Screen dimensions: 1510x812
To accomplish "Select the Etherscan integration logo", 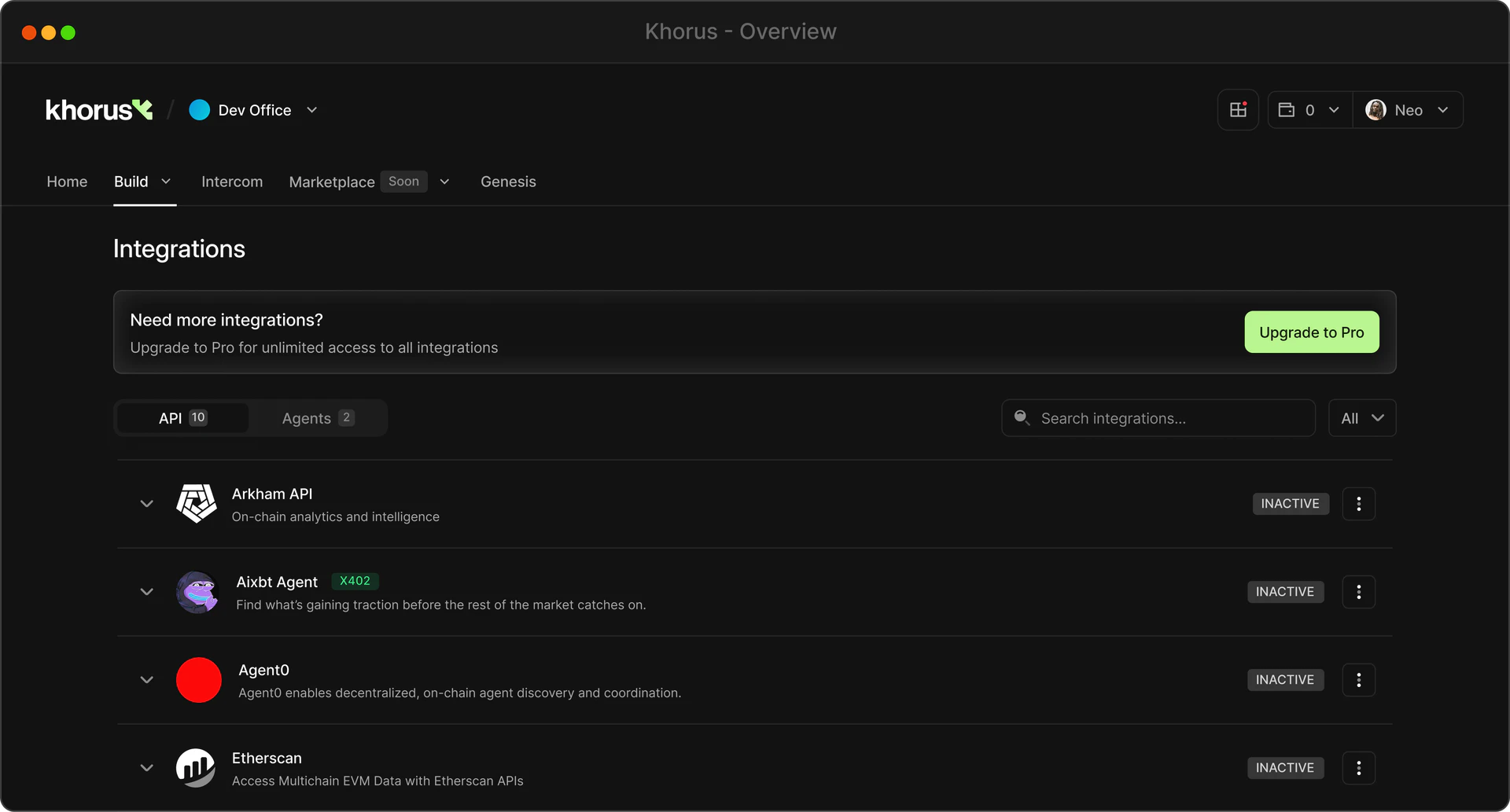I will click(x=195, y=767).
